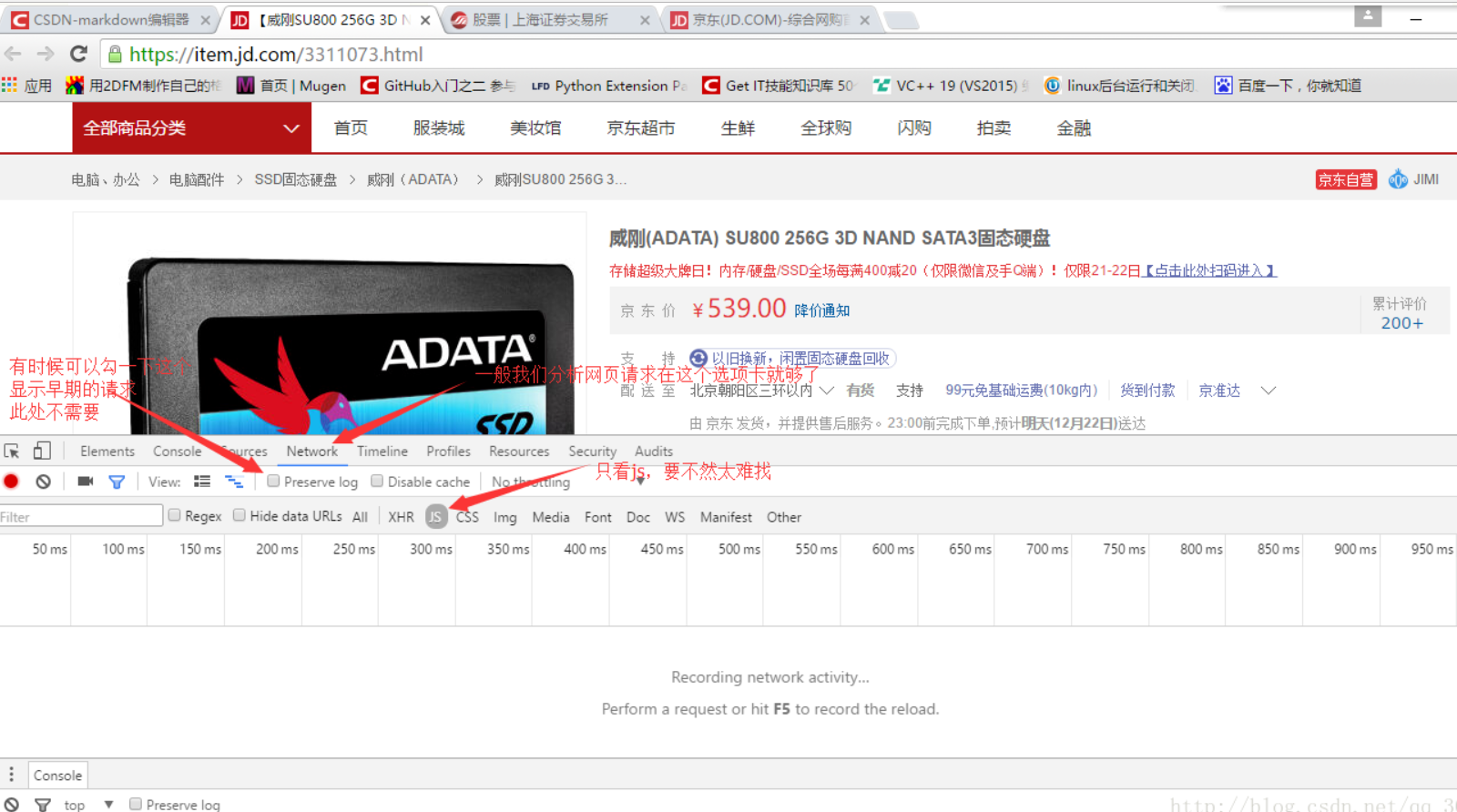Select the Img request type filter
The width and height of the screenshot is (1457, 812).
pos(505,517)
